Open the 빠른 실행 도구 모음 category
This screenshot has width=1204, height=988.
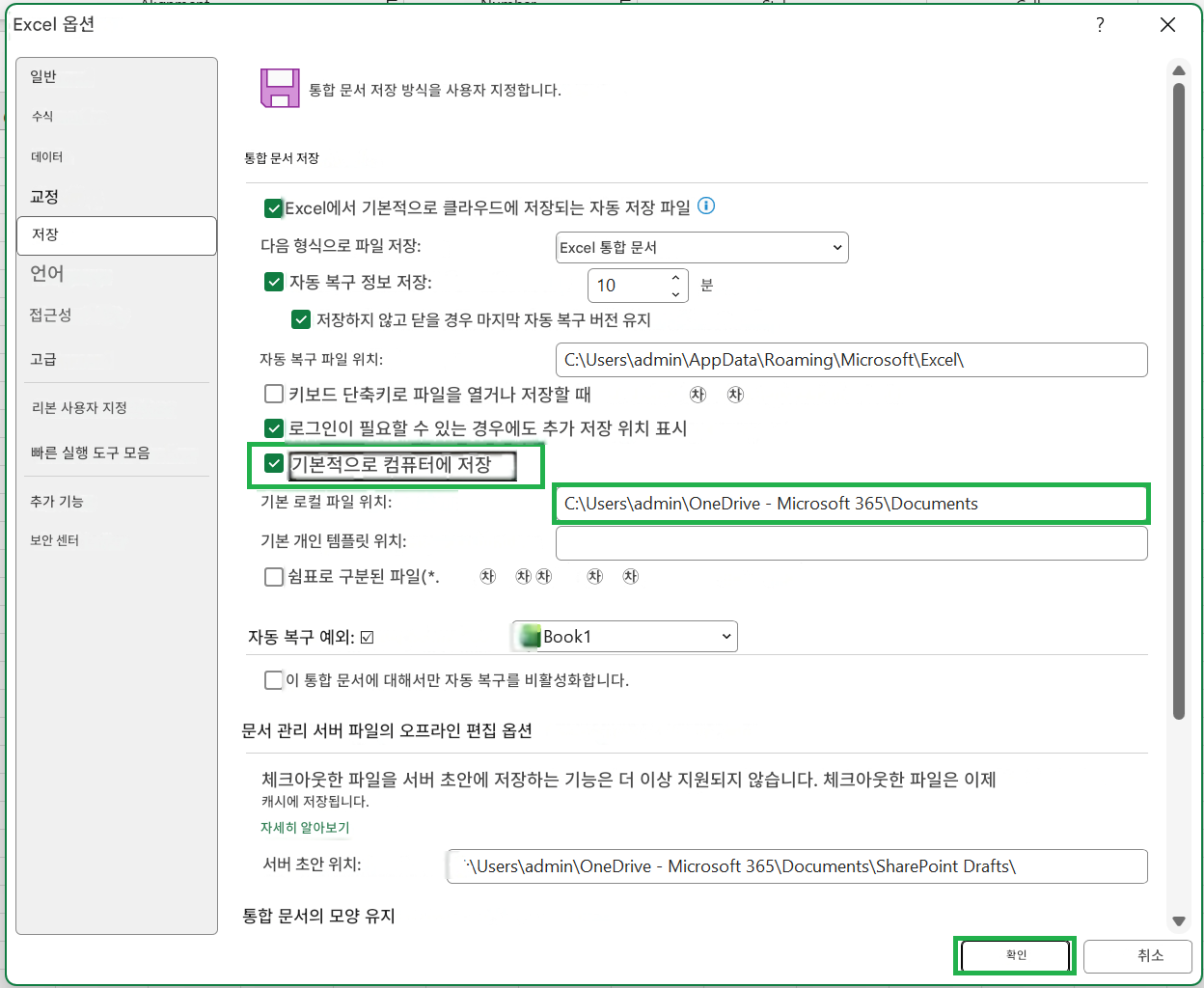point(117,453)
